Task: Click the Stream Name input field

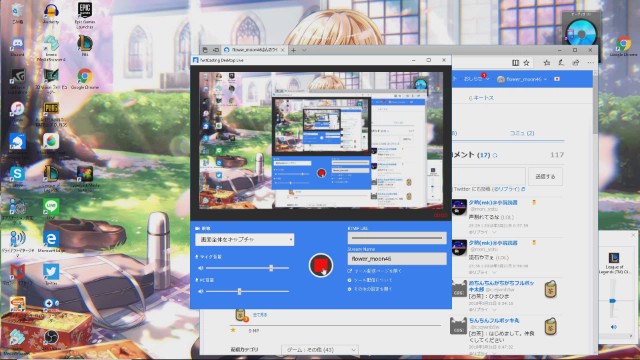Action: (x=397, y=259)
